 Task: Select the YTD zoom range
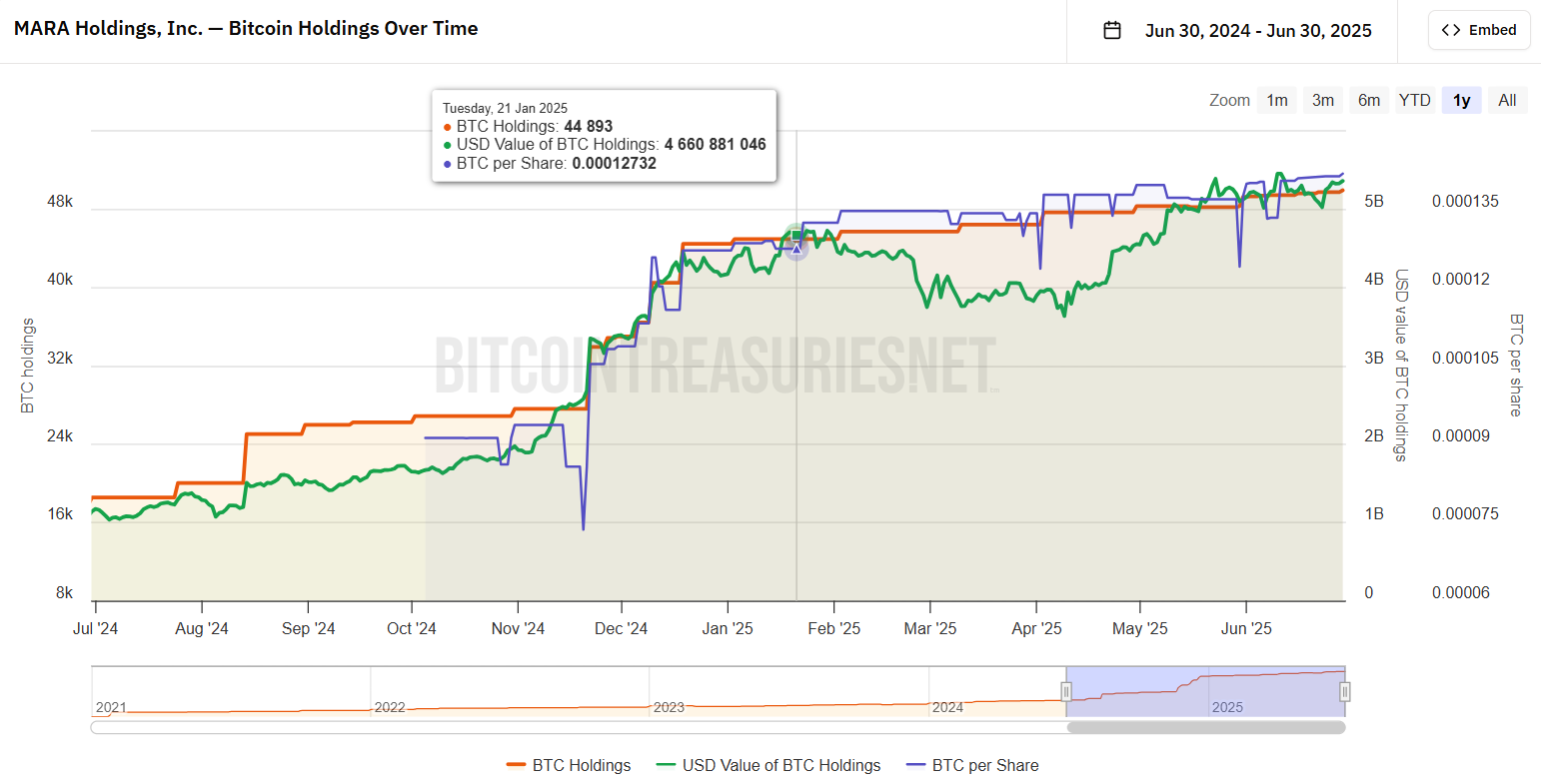point(1415,100)
